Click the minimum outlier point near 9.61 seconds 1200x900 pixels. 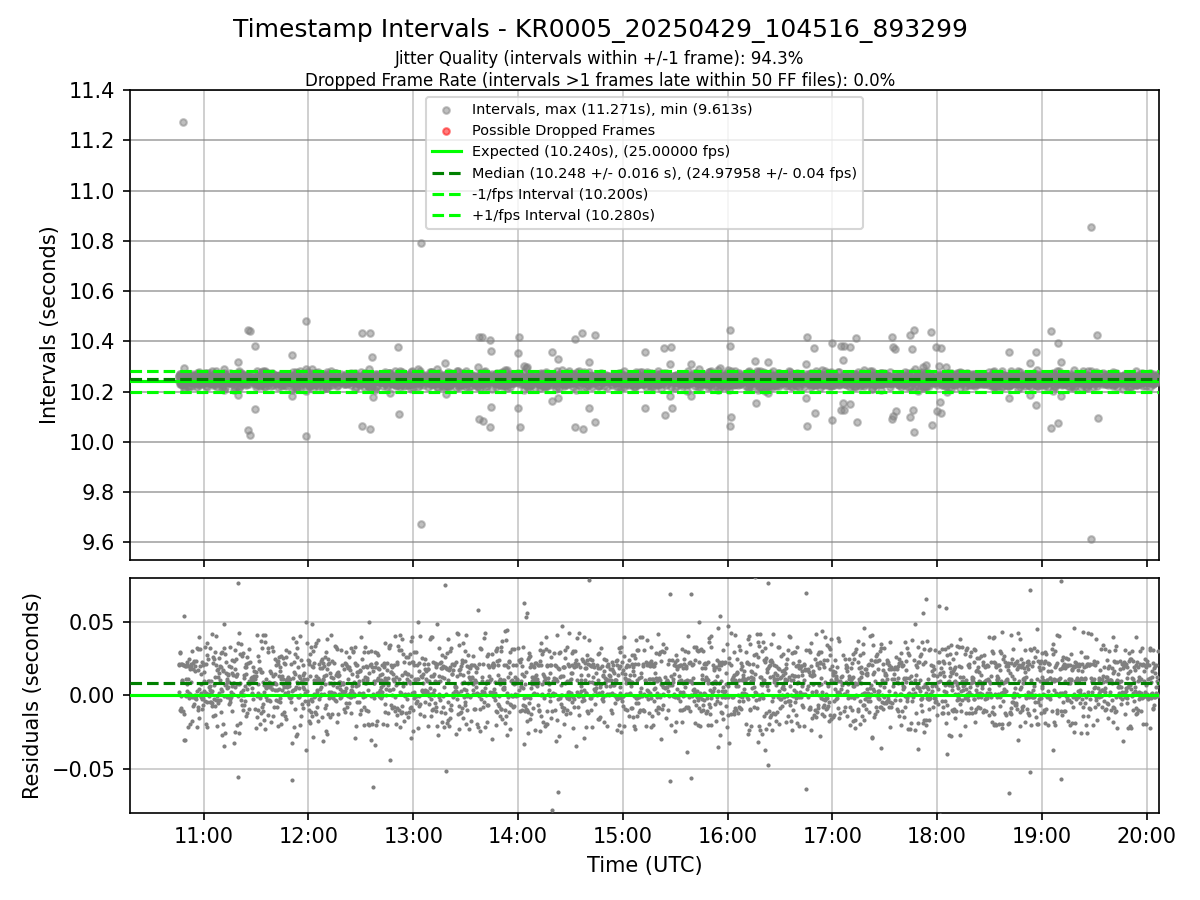click(x=1091, y=539)
